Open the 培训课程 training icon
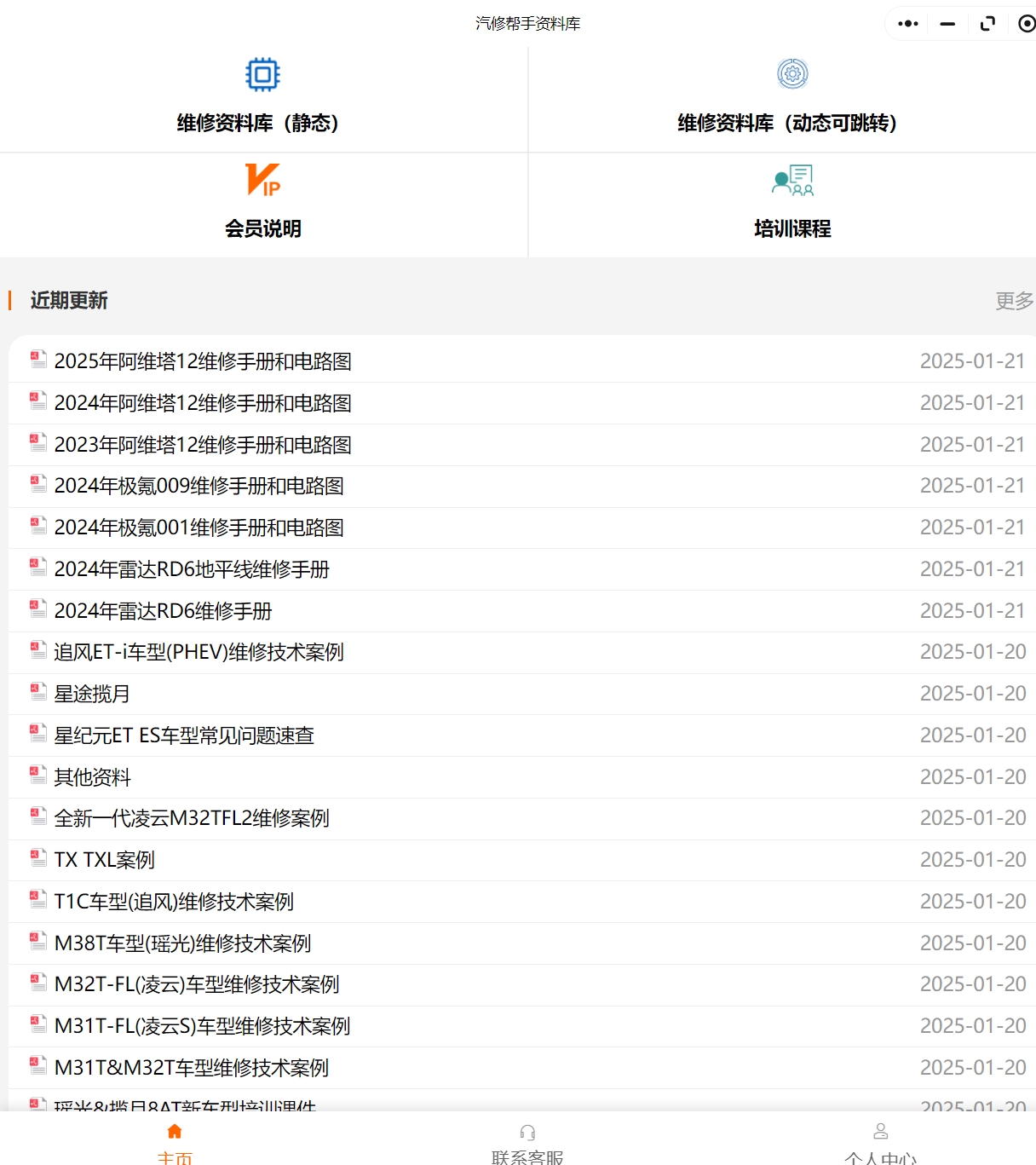This screenshot has width=1036, height=1165. 791,181
